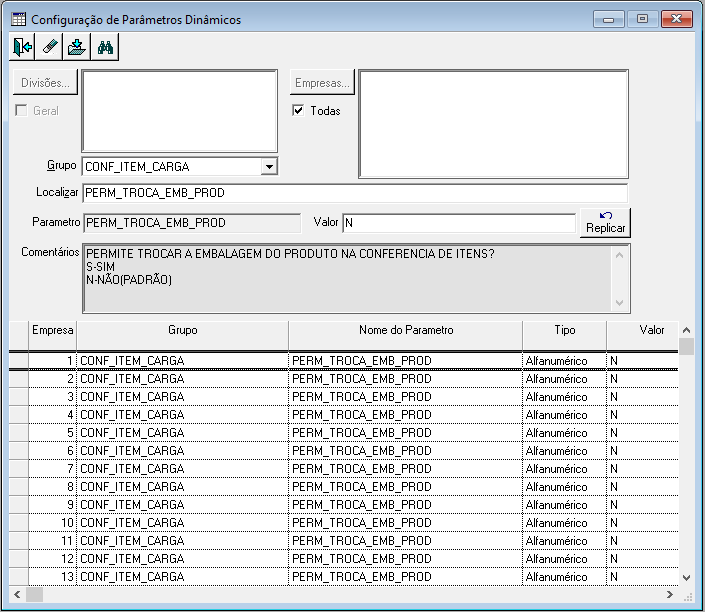Click the empresas list box
The height and width of the screenshot is (612, 705).
[493, 124]
